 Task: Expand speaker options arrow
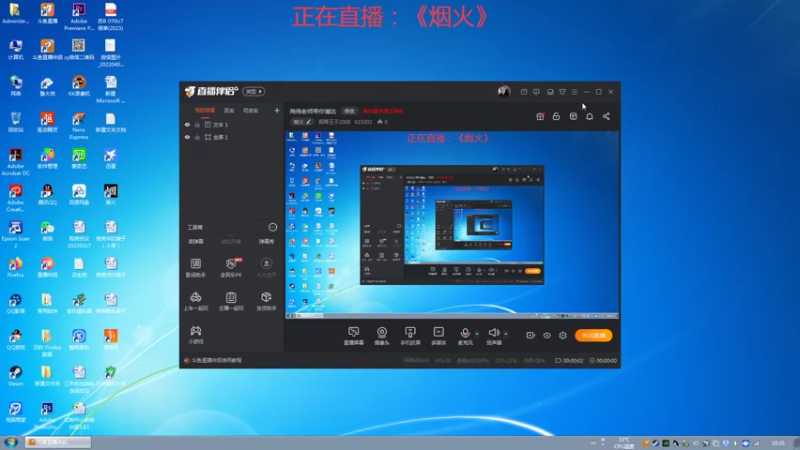tap(506, 334)
